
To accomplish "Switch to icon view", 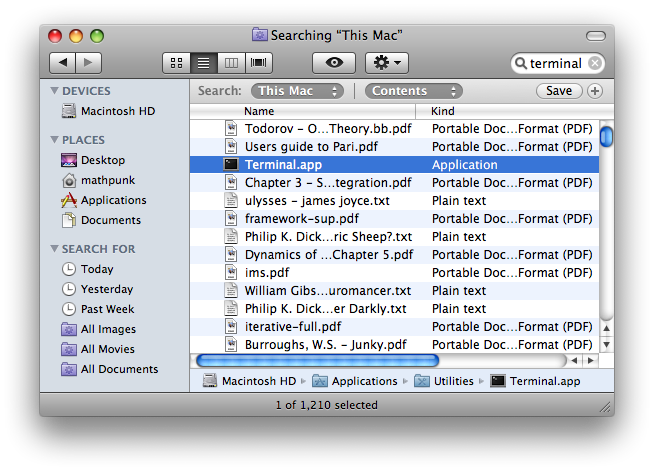I will pyautogui.click(x=176, y=63).
